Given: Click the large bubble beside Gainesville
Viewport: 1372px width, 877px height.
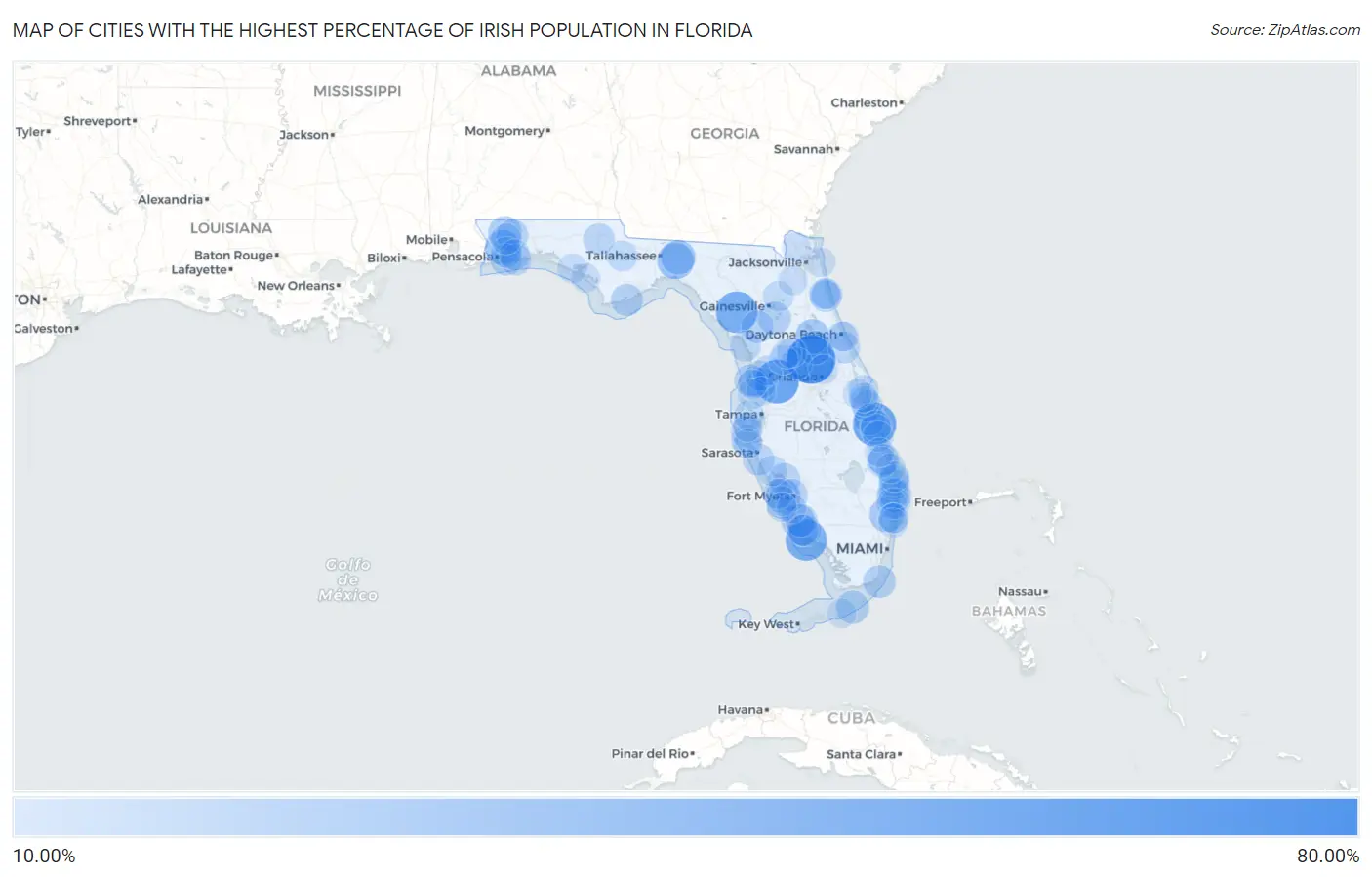Looking at the screenshot, I should 737,312.
